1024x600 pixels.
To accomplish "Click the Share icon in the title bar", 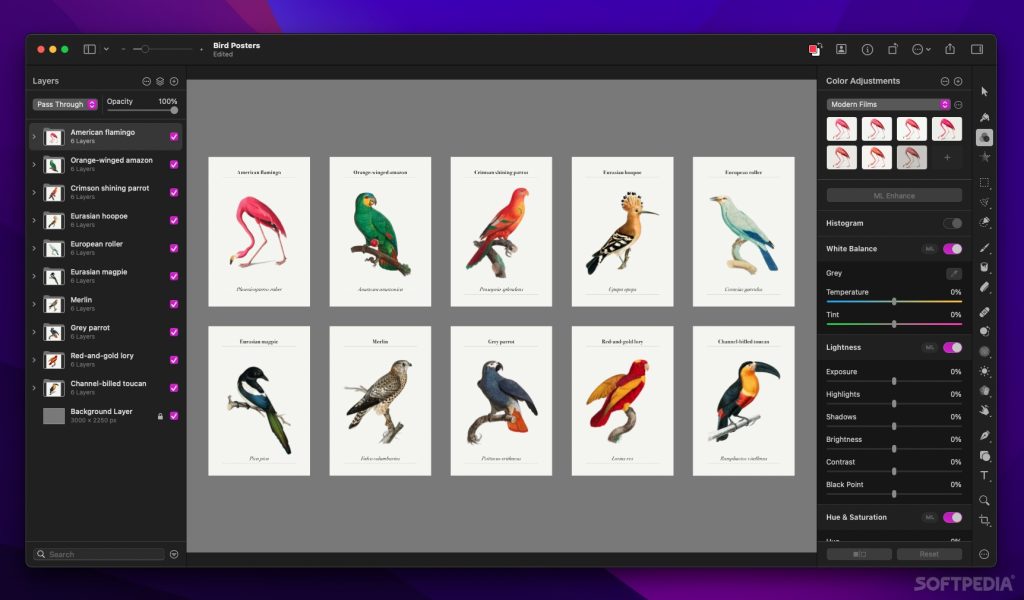I will (950, 49).
